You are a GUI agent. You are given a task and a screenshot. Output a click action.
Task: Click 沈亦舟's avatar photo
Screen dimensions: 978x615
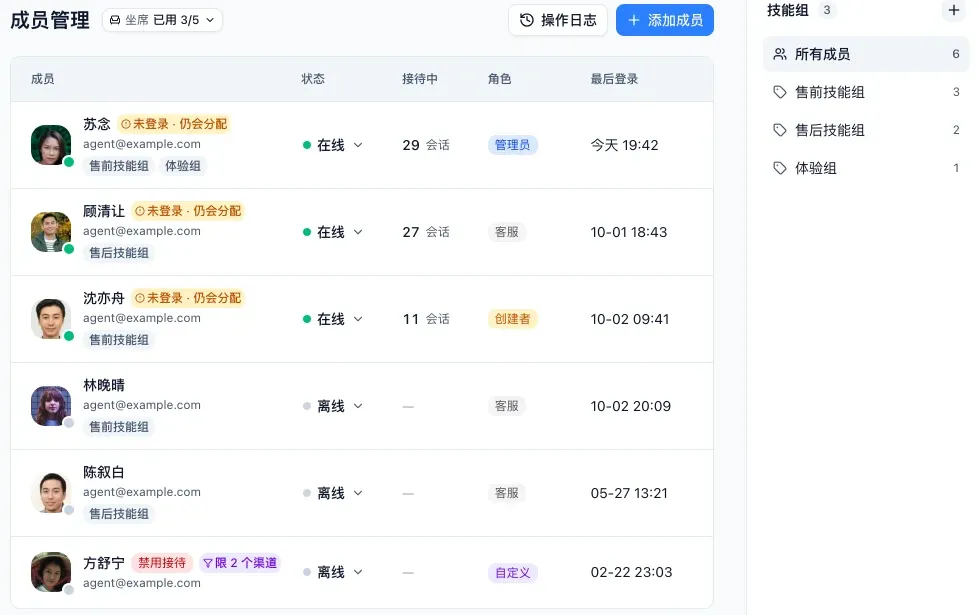tap(51, 319)
